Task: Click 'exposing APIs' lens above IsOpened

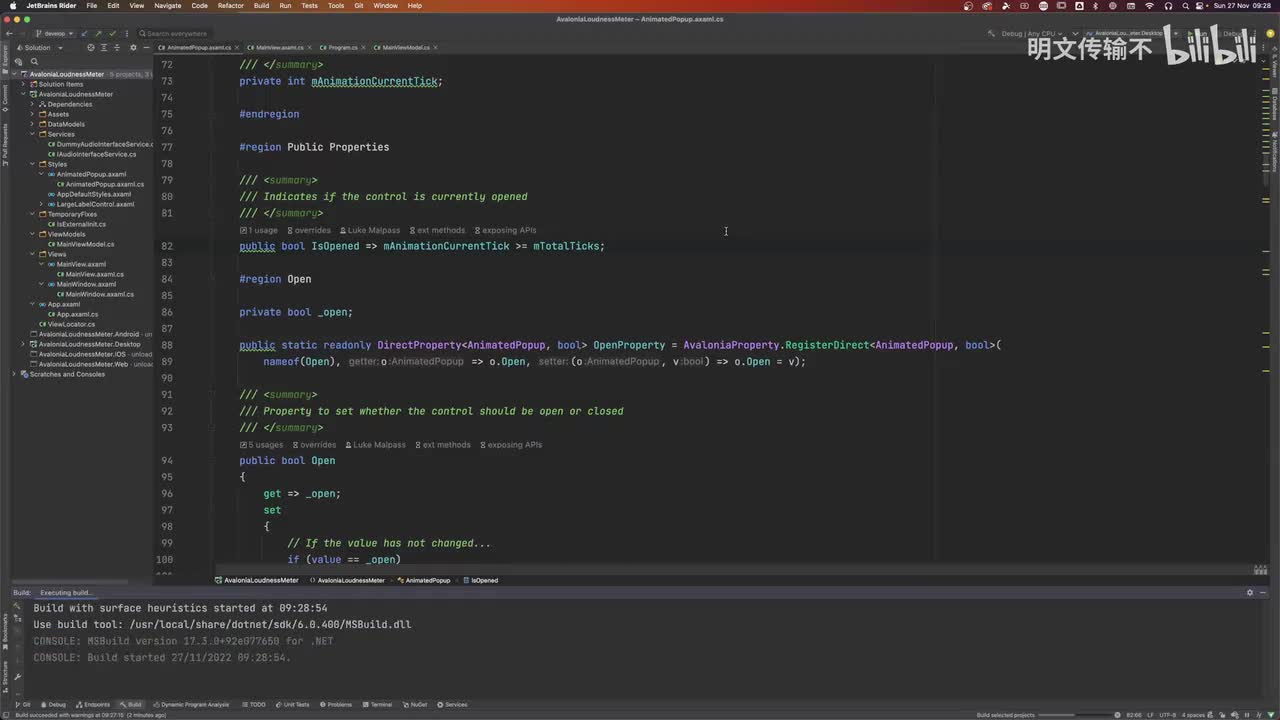Action: pyautogui.click(x=505, y=230)
